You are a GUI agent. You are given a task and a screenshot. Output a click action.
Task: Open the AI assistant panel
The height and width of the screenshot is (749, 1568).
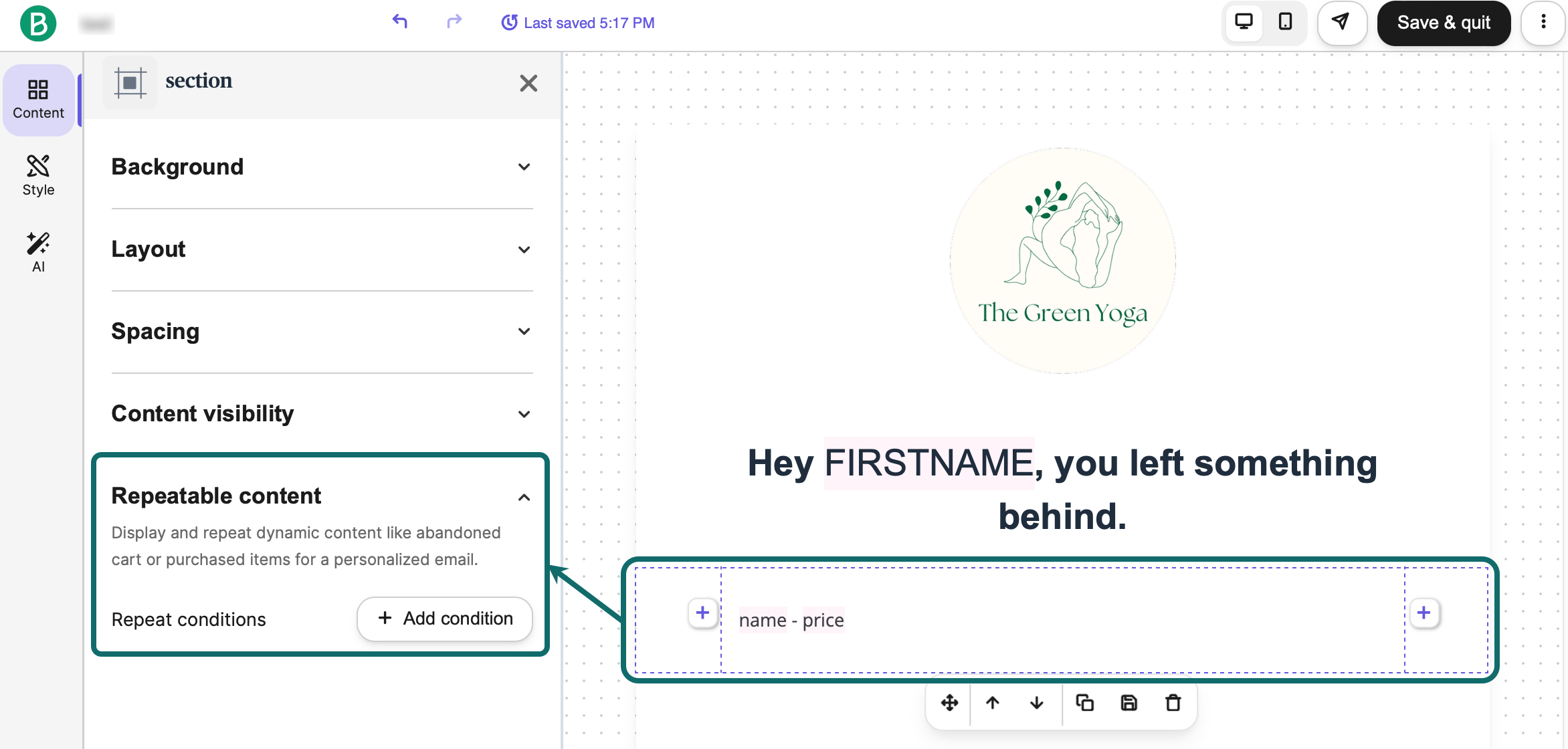(x=38, y=251)
